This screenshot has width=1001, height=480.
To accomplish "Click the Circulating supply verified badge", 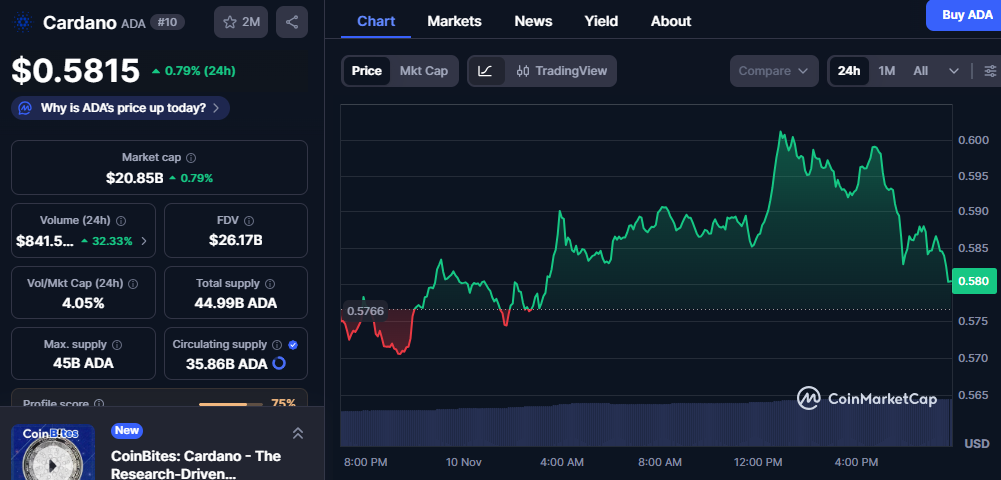I will [292, 345].
